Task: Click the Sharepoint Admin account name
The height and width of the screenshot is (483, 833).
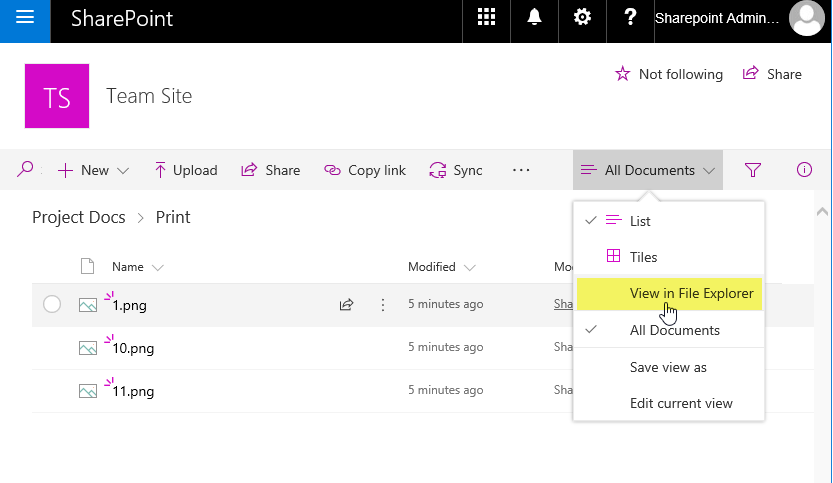Action: point(717,19)
